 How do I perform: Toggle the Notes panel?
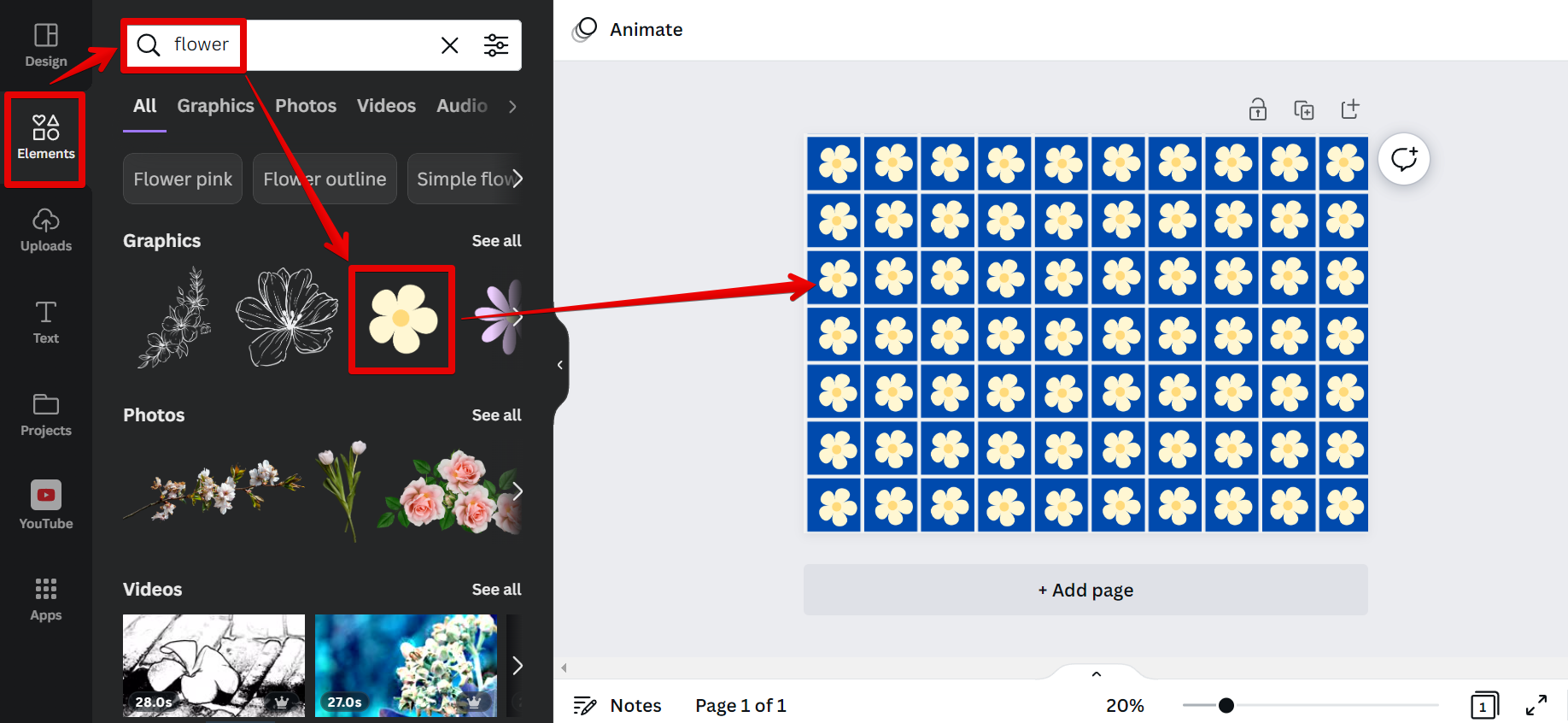click(x=618, y=705)
